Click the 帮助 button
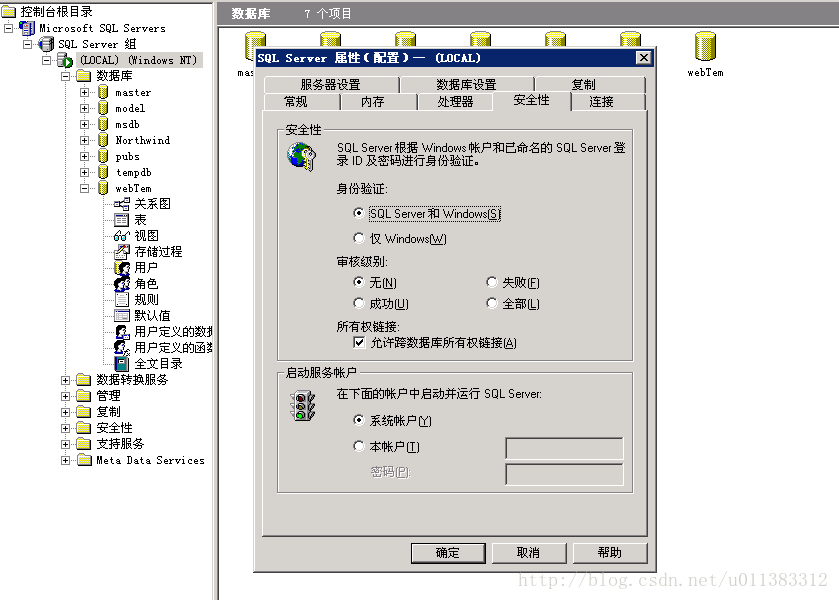 609,553
